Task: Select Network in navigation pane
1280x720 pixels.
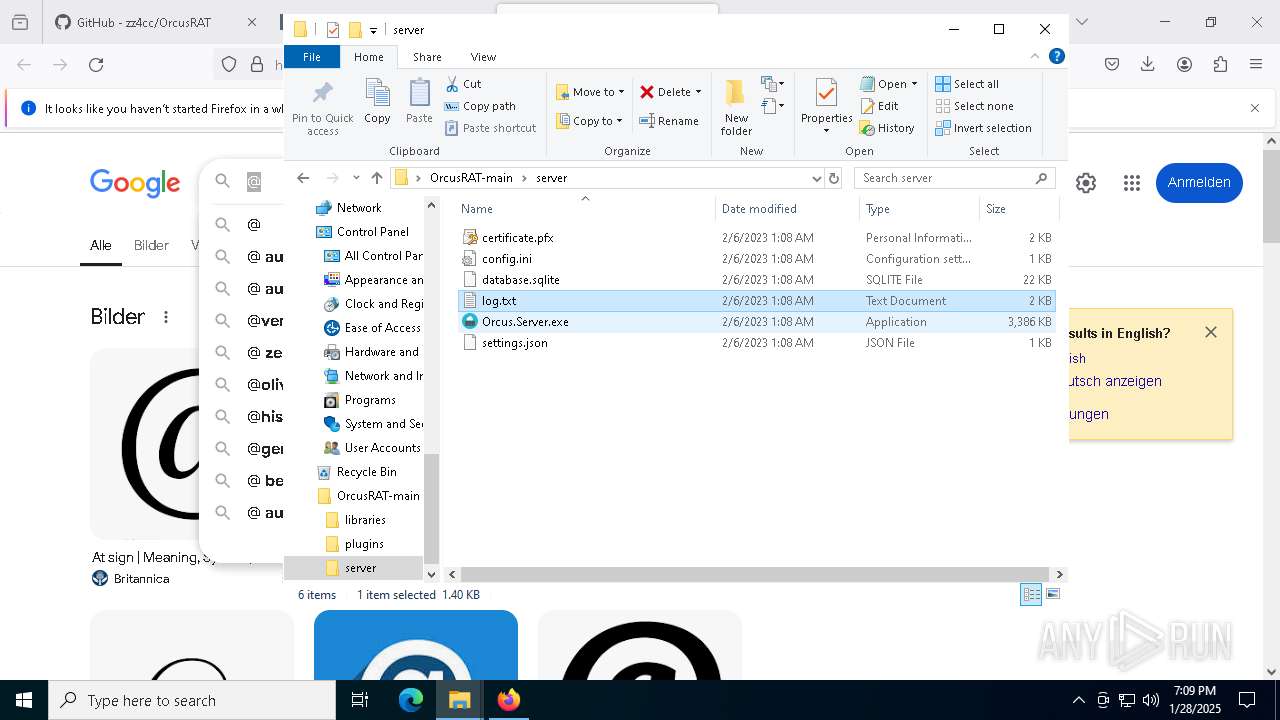Action: [359, 208]
